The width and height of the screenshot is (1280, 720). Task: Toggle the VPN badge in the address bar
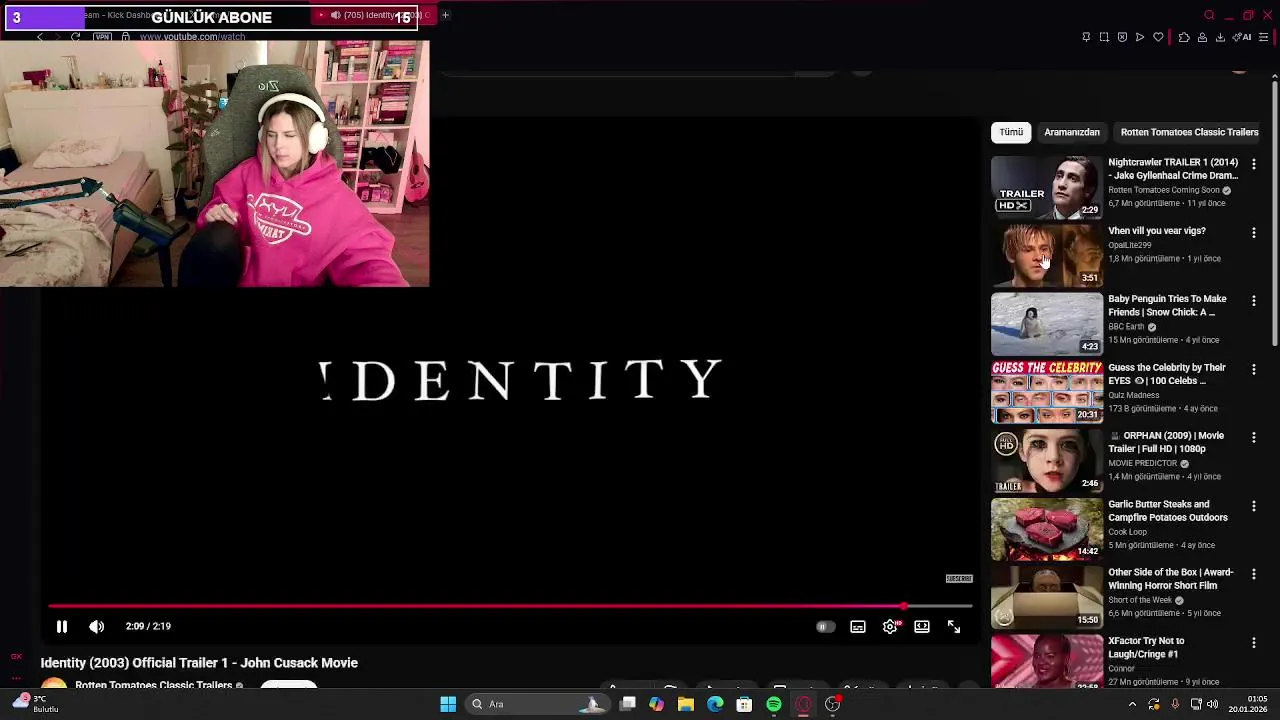coord(102,37)
